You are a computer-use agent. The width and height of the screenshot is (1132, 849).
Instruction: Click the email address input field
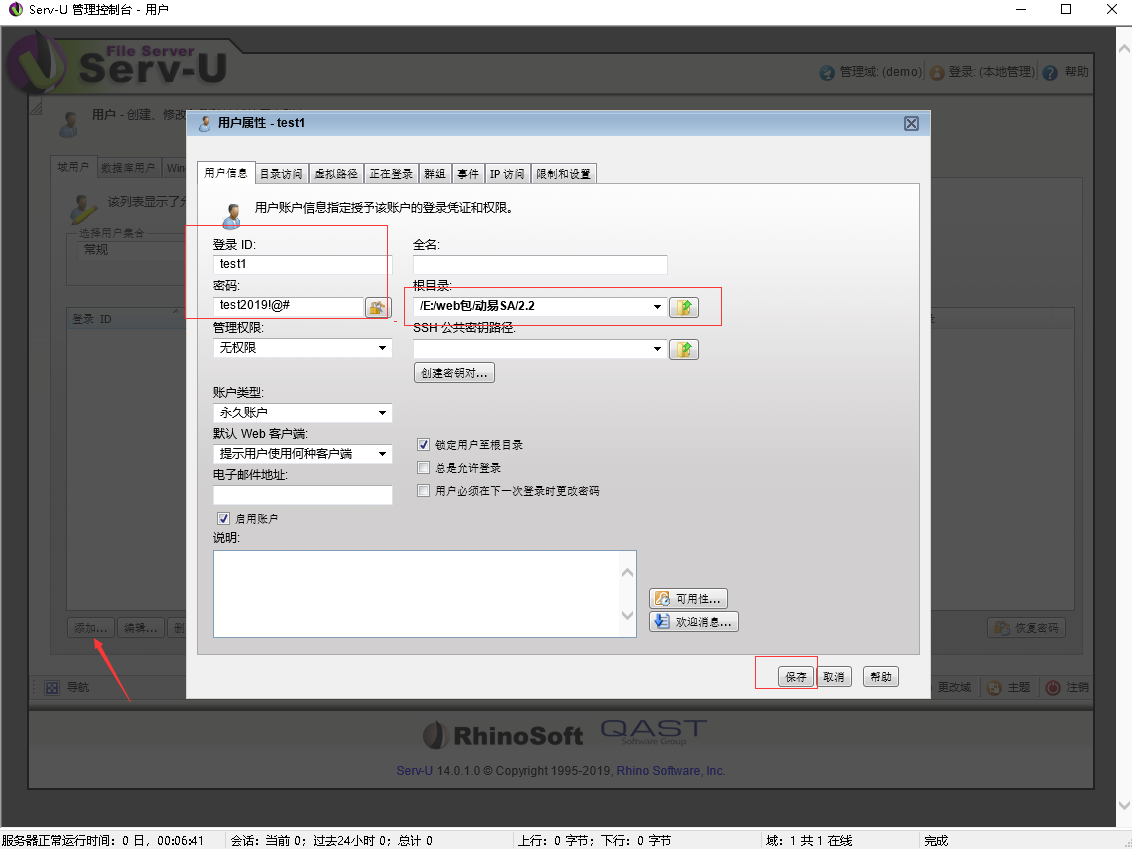(302, 496)
